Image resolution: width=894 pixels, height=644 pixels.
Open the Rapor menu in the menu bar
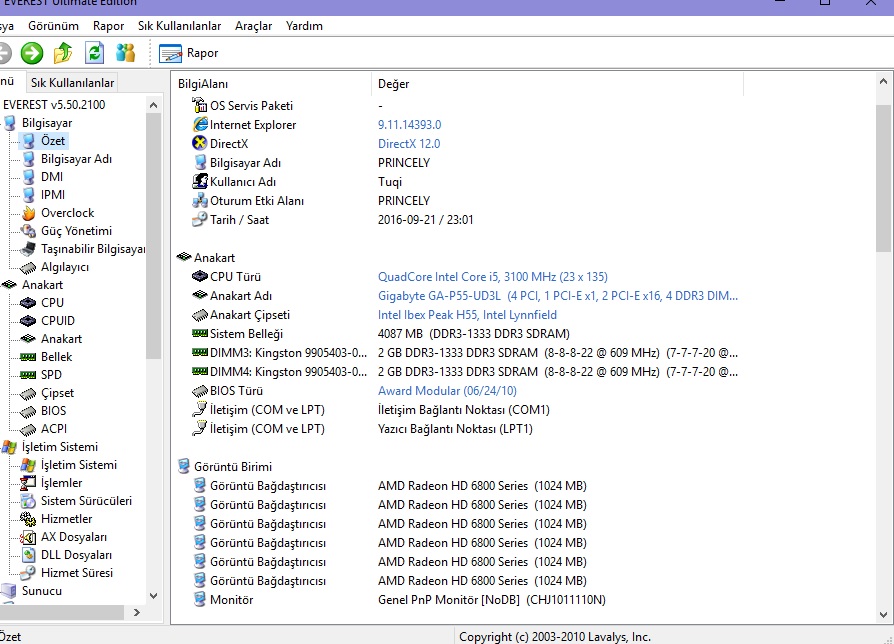pyautogui.click(x=108, y=26)
